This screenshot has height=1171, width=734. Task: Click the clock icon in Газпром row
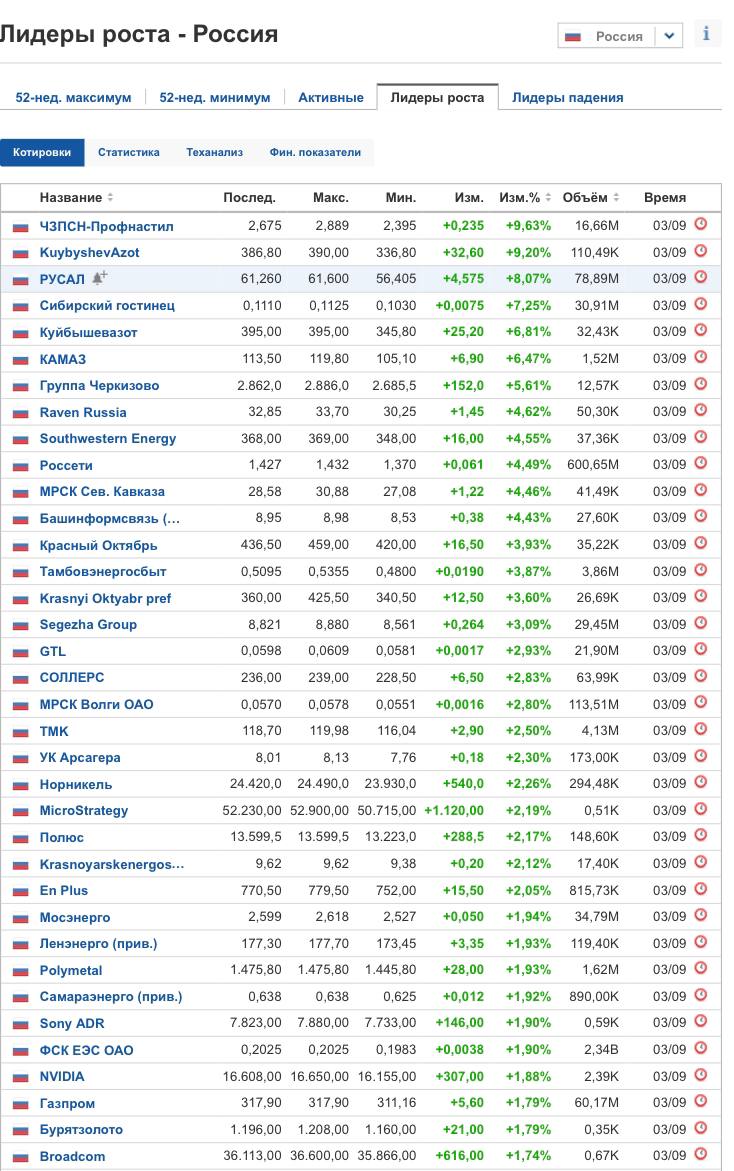coord(700,1101)
